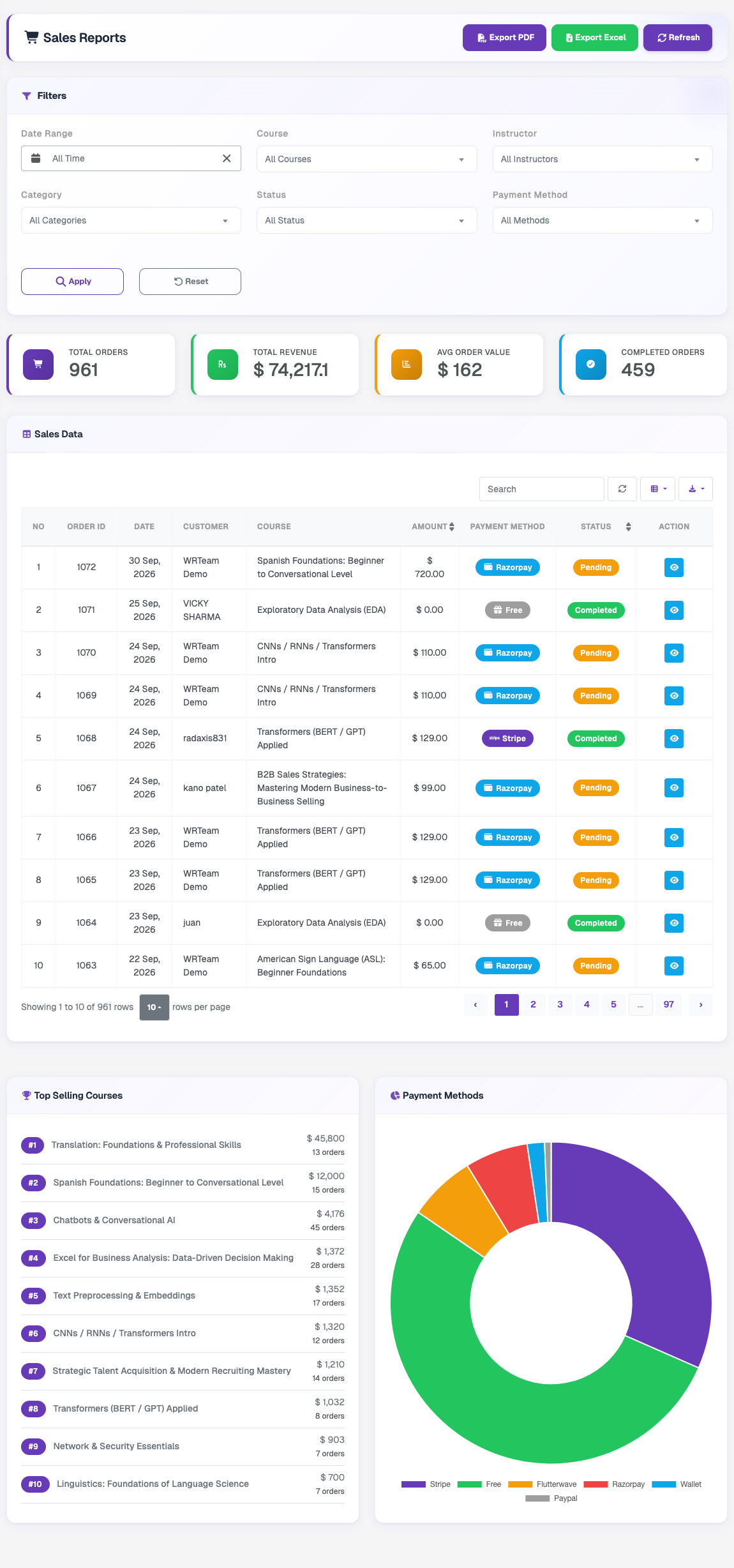Open the table download export menu
Image resolution: width=734 pixels, height=1568 pixels.
click(696, 489)
